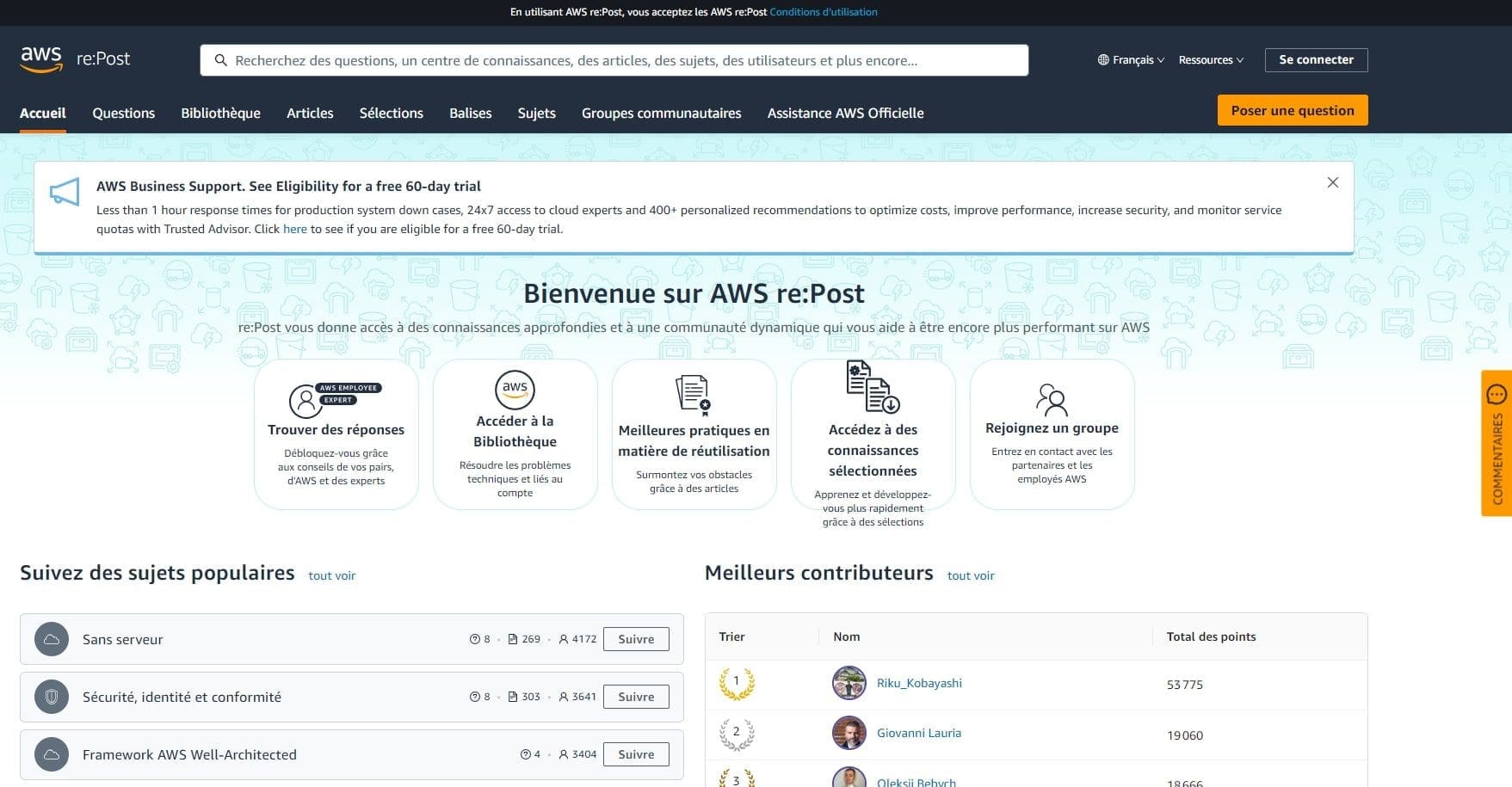
Task: Click in the search questions field
Action: coord(614,60)
